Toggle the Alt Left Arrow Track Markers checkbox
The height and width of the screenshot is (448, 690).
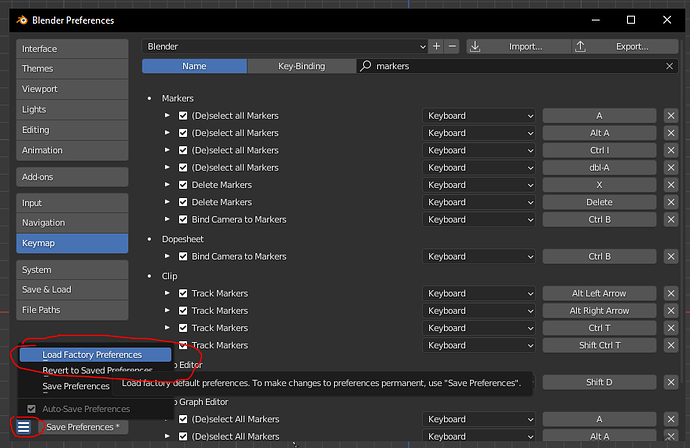pos(183,294)
